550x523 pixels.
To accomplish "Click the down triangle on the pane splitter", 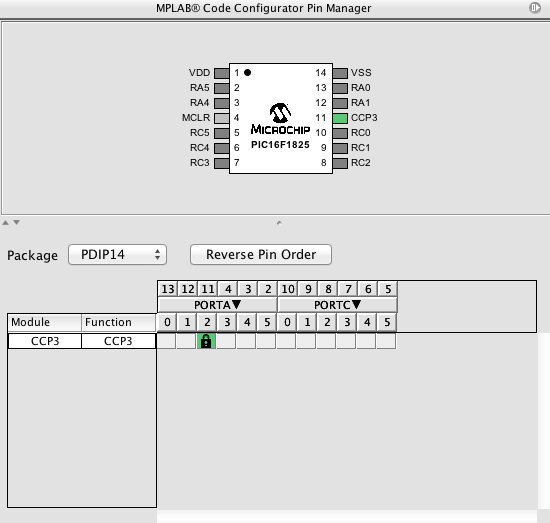I will click(16, 222).
